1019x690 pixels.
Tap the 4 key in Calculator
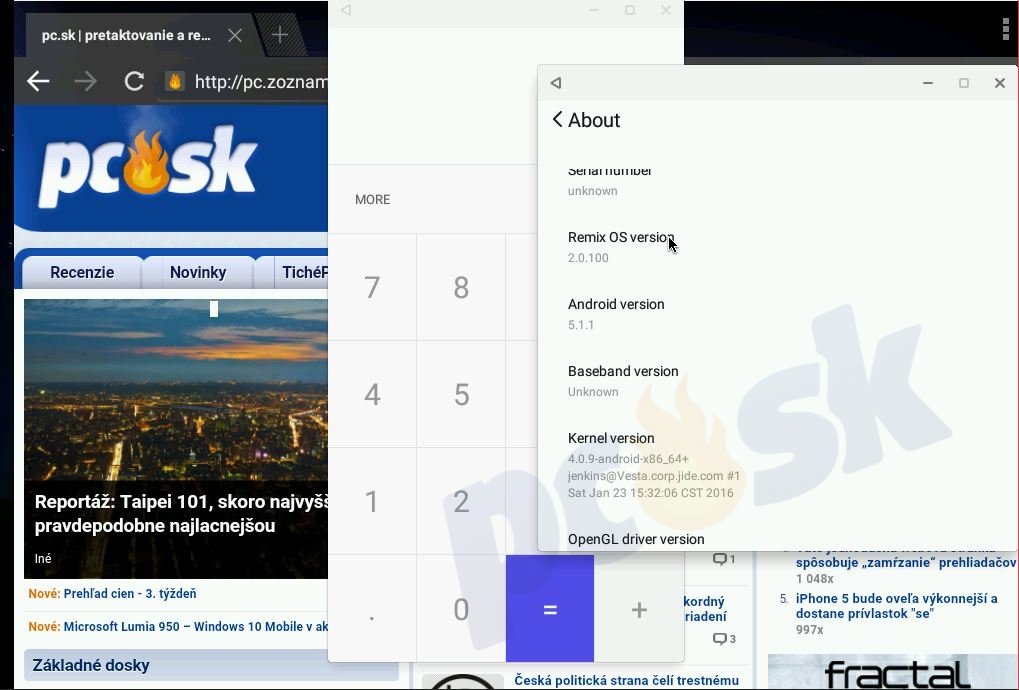pos(372,394)
